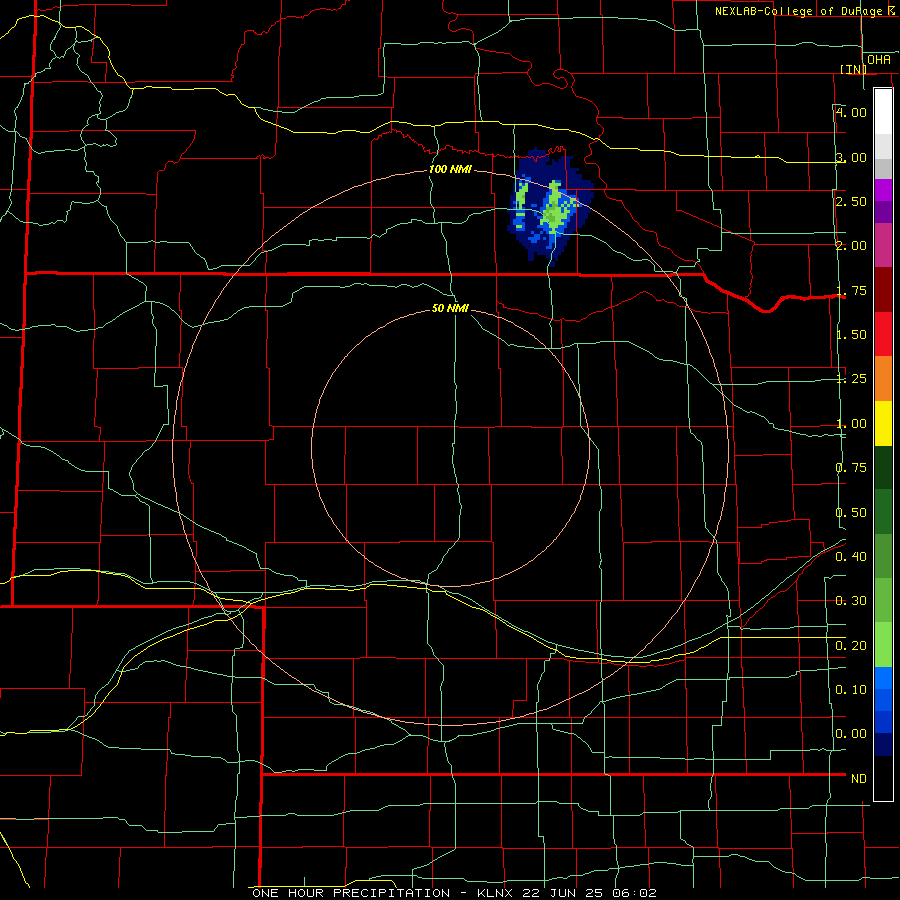
Task: Click the NEXLAB-College of DuPage credit text
Action: click(807, 11)
